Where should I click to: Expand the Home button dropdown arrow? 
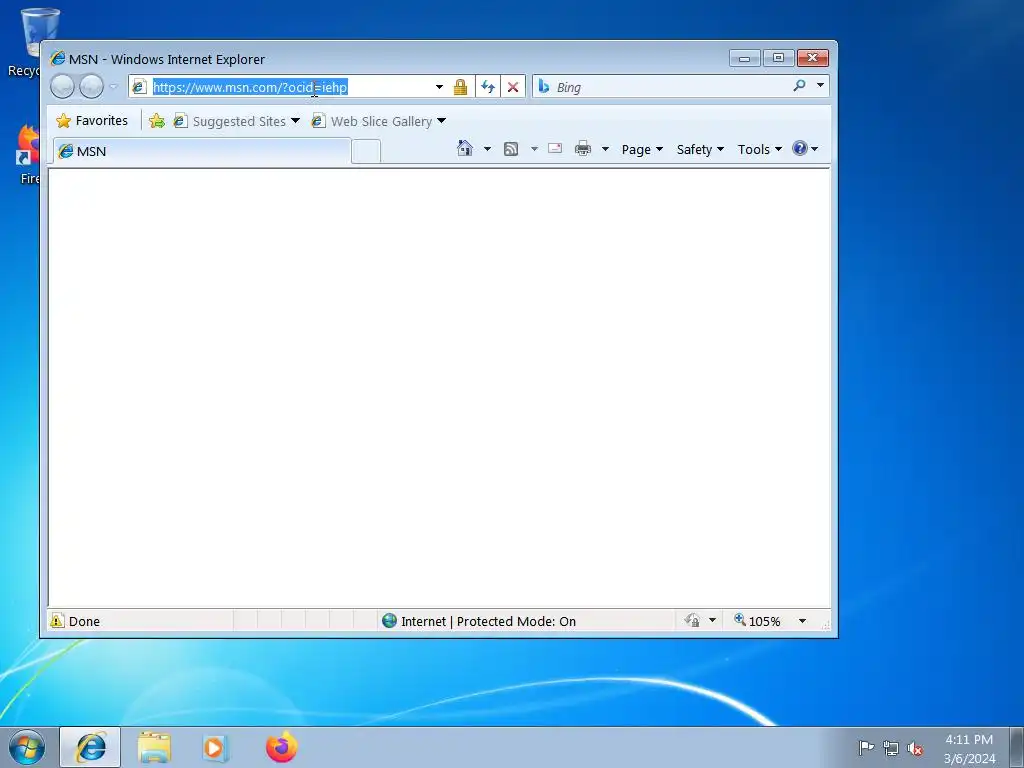487,149
